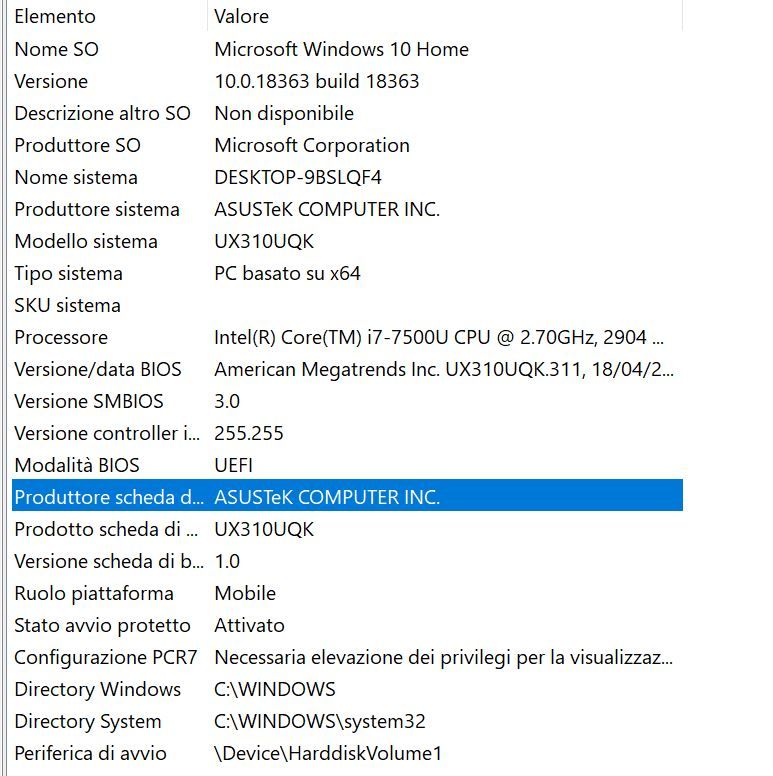Select the Versione scheda di b... label
Image resolution: width=773 pixels, height=776 pixels.
pyautogui.click(x=109, y=562)
